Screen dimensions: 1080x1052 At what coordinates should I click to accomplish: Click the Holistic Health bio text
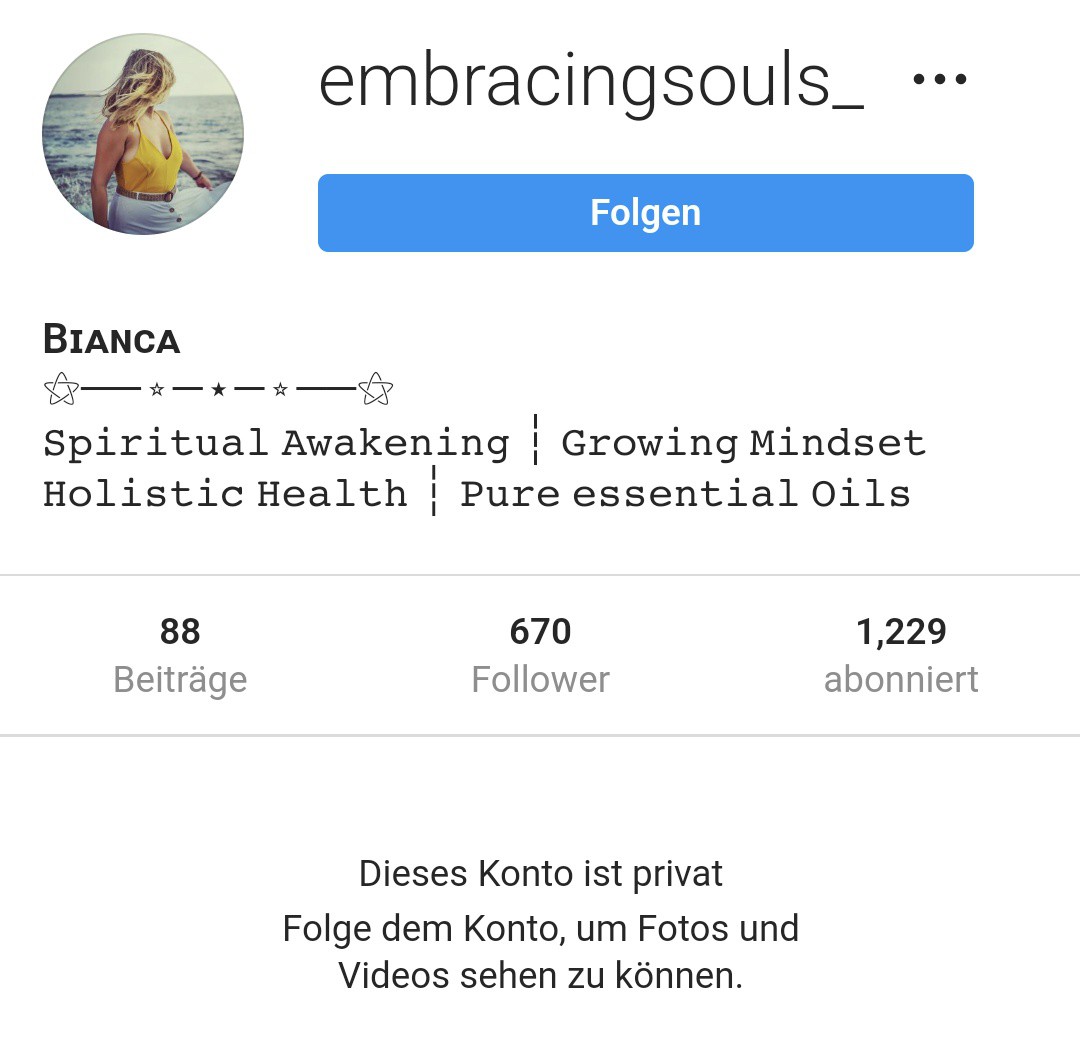[225, 494]
